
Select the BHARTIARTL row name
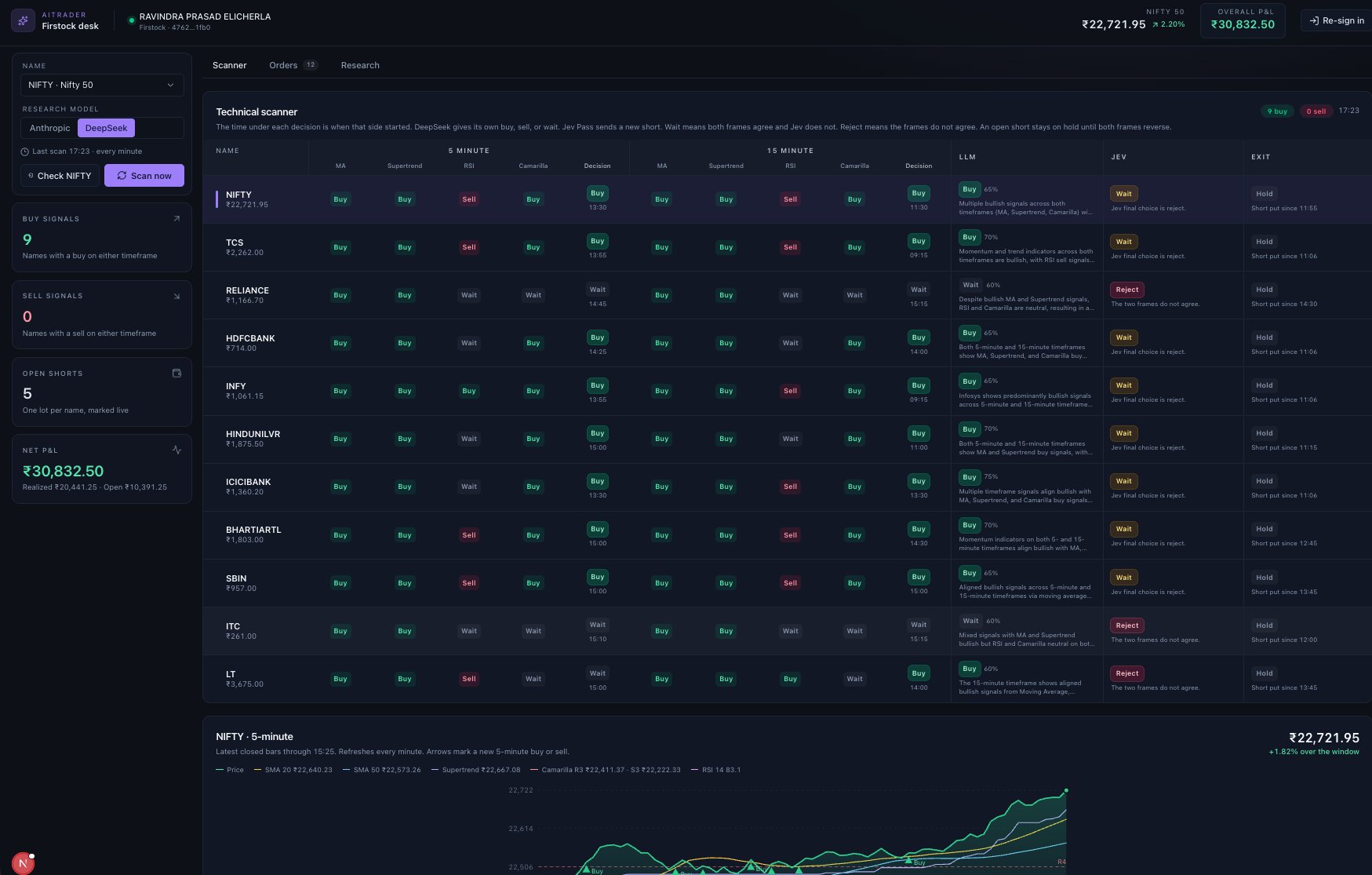253,530
